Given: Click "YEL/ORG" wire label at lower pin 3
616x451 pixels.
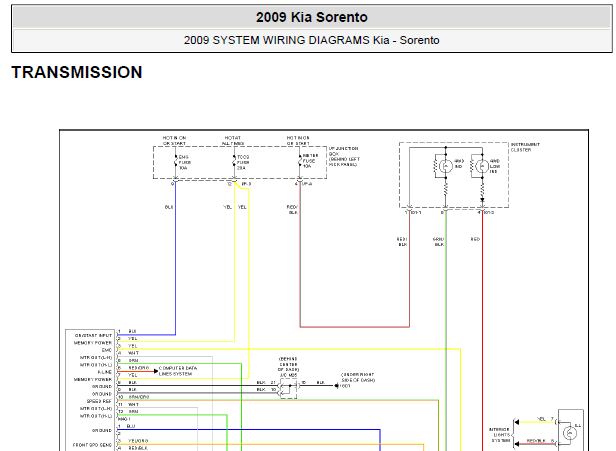Looking at the screenshot, I should (138, 441).
